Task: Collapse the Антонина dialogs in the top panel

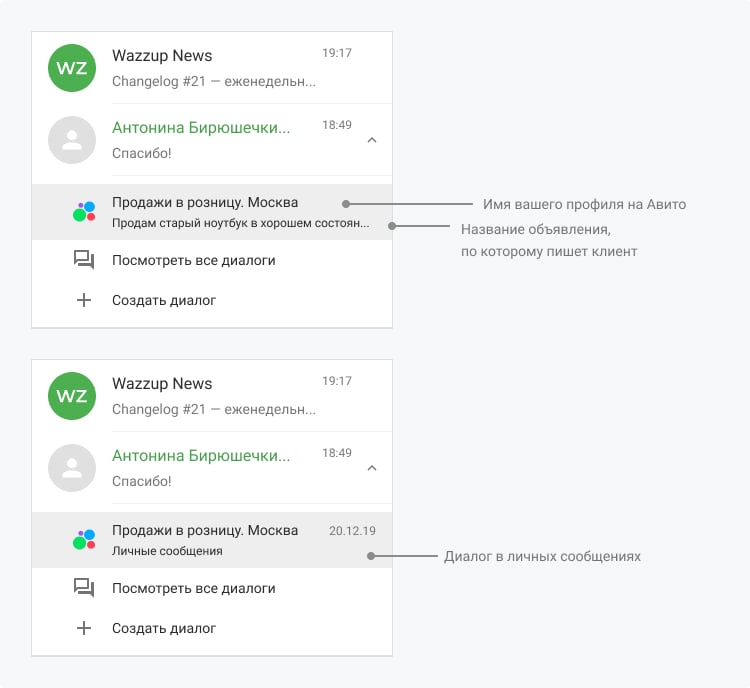Action: (x=372, y=141)
